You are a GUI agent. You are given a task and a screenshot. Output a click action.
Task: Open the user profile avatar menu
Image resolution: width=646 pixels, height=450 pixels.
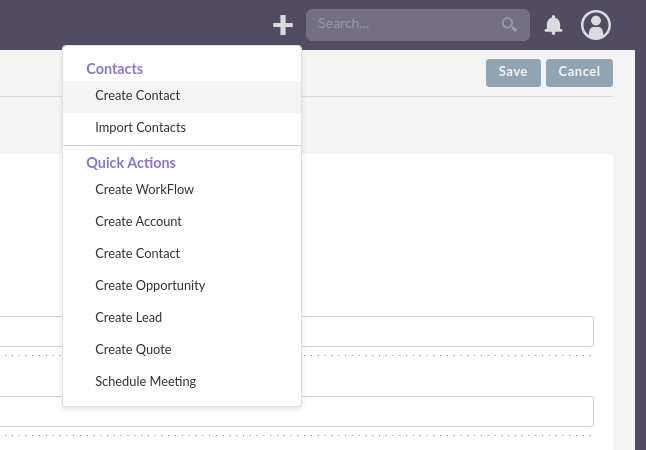(x=596, y=25)
